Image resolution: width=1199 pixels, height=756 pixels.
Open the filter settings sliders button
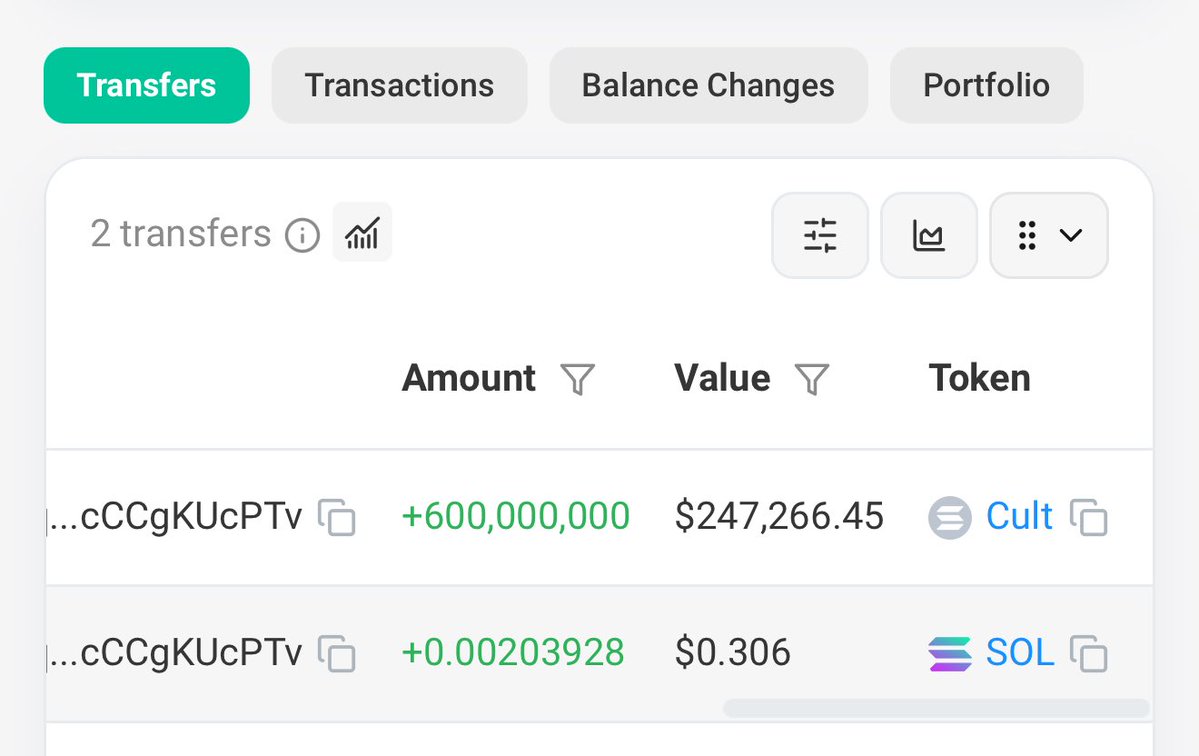click(x=820, y=235)
